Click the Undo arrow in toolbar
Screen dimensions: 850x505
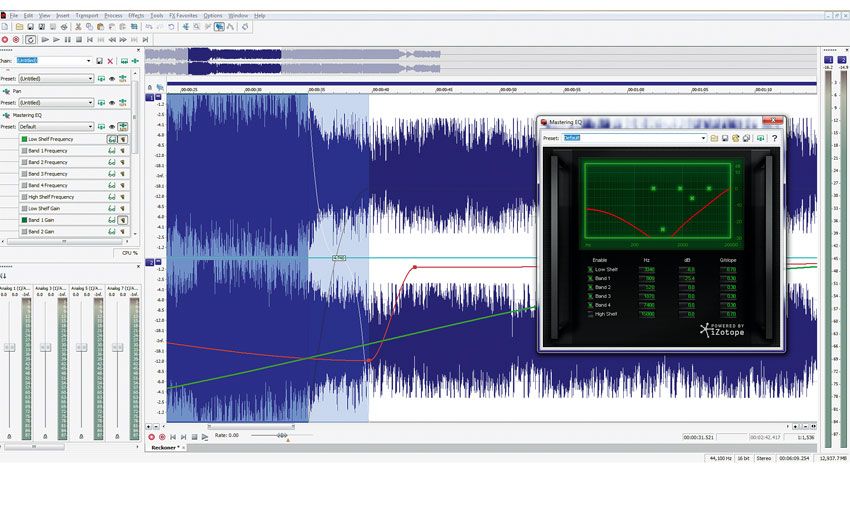coord(149,27)
